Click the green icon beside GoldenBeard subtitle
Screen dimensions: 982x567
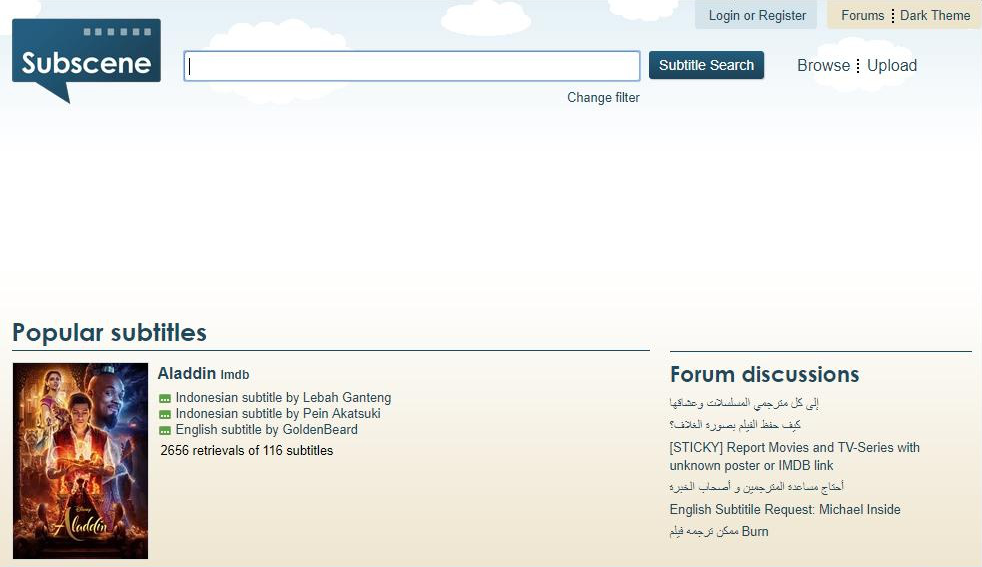click(165, 431)
